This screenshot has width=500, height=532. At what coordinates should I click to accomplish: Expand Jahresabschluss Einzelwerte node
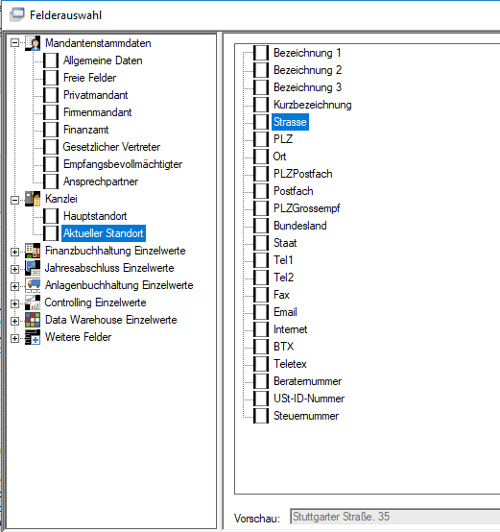[x=15, y=269]
